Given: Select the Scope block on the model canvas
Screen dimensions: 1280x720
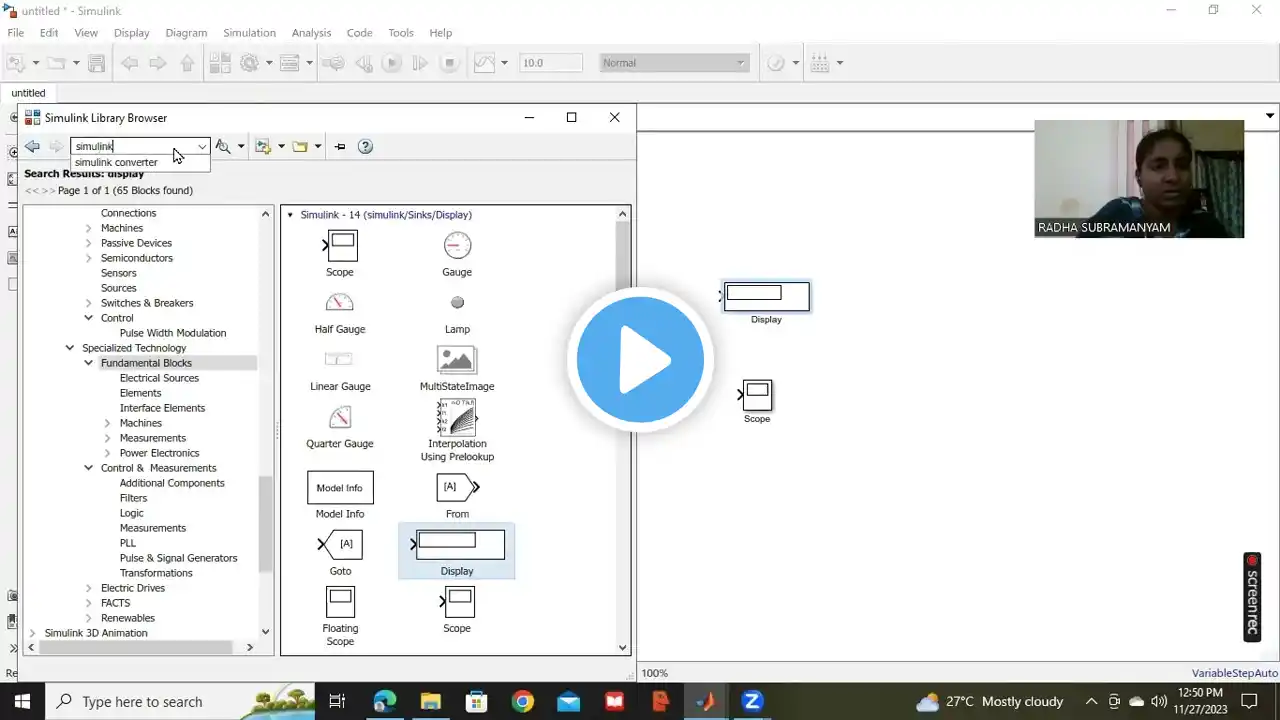Looking at the screenshot, I should [x=757, y=396].
